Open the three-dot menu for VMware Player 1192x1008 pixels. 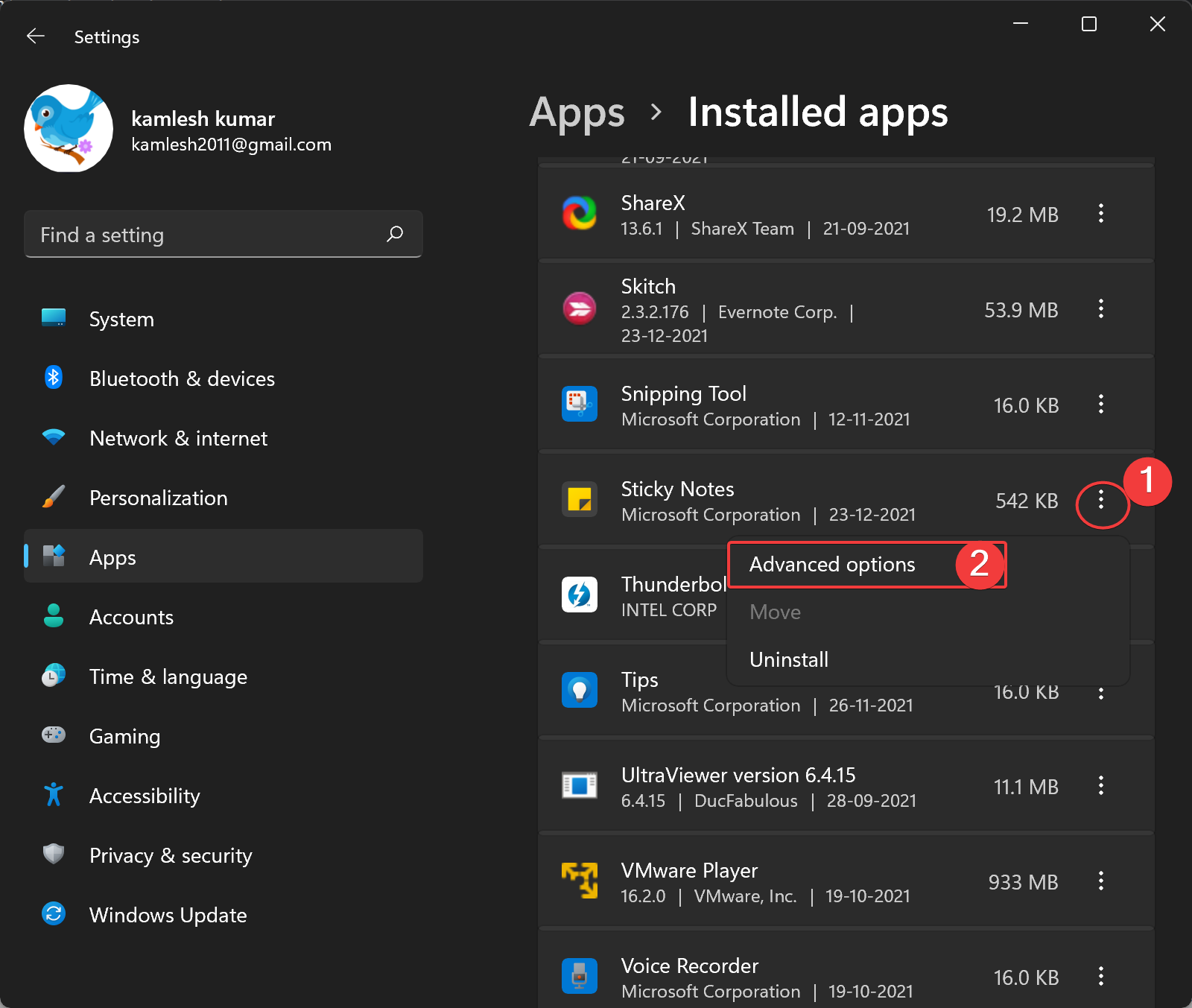click(x=1100, y=881)
